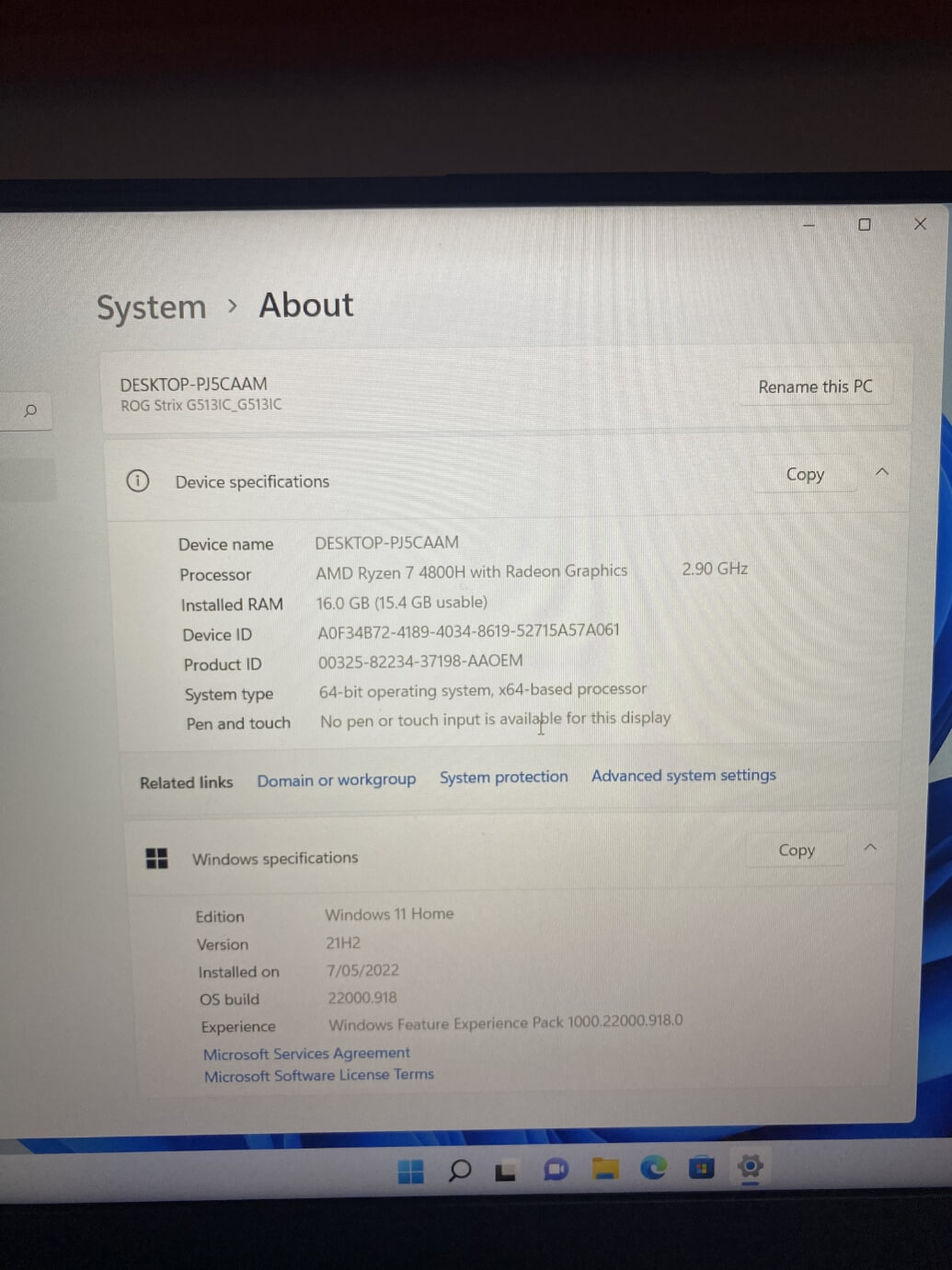Select the Device name value DESKTOP-PJ5CAAM
The height and width of the screenshot is (1270, 952).
(386, 543)
